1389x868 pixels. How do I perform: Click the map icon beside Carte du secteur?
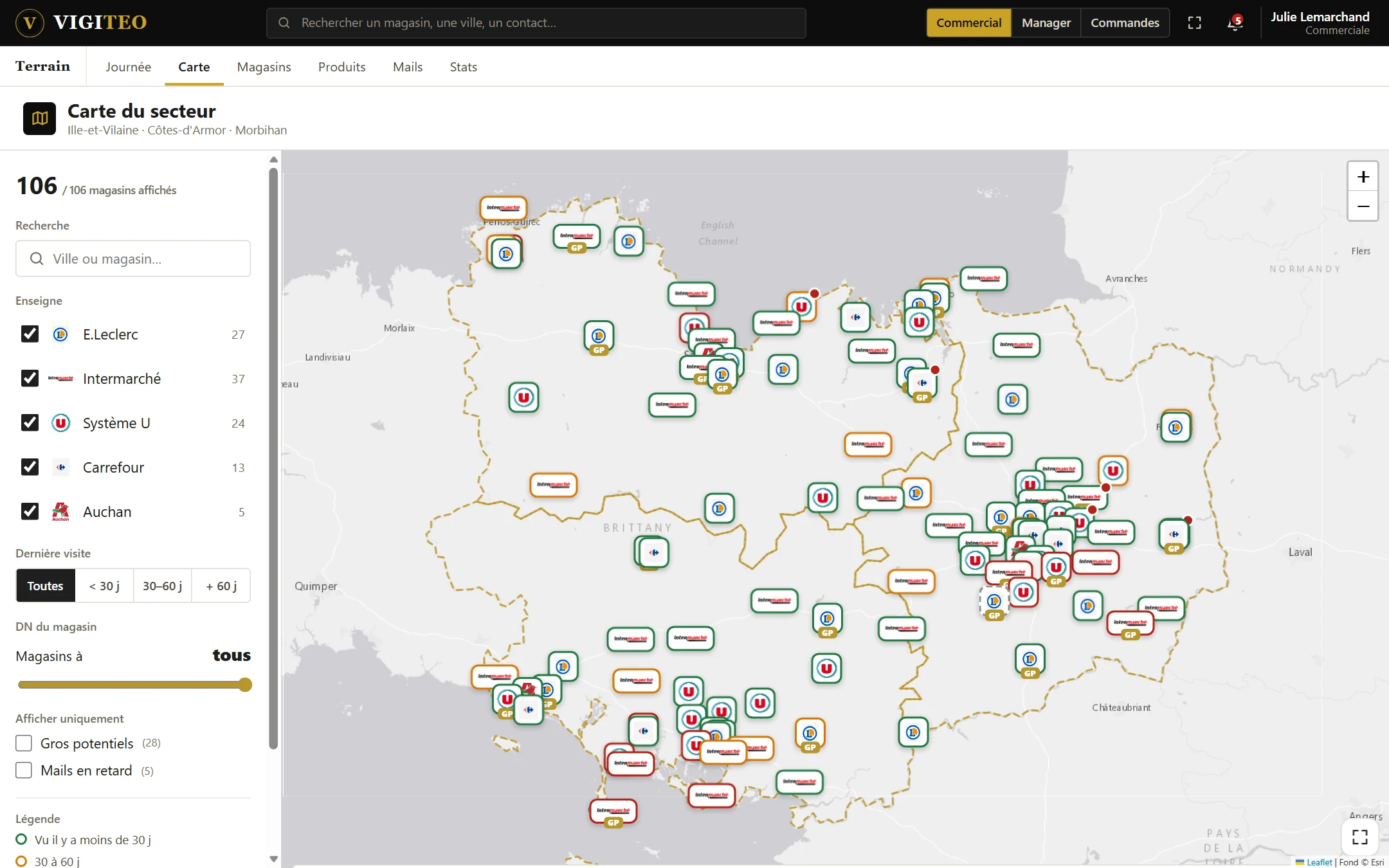40,118
